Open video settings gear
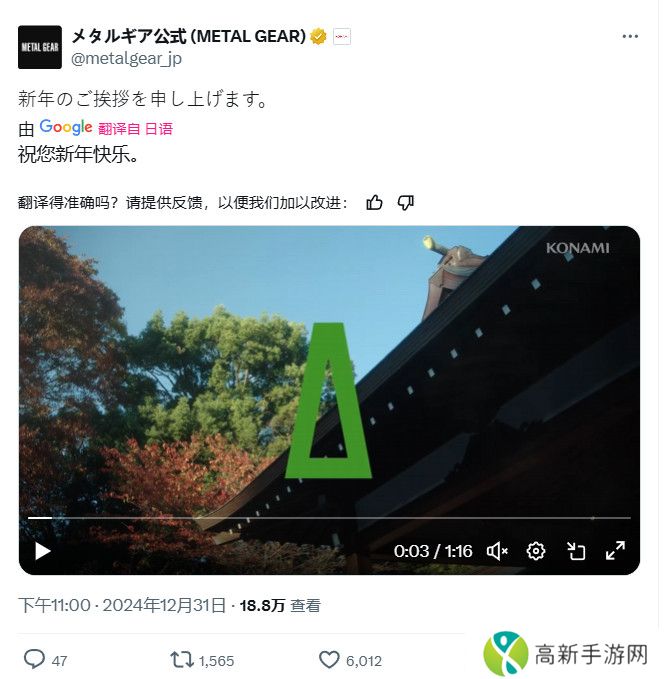The height and width of the screenshot is (679, 665). pos(536,551)
